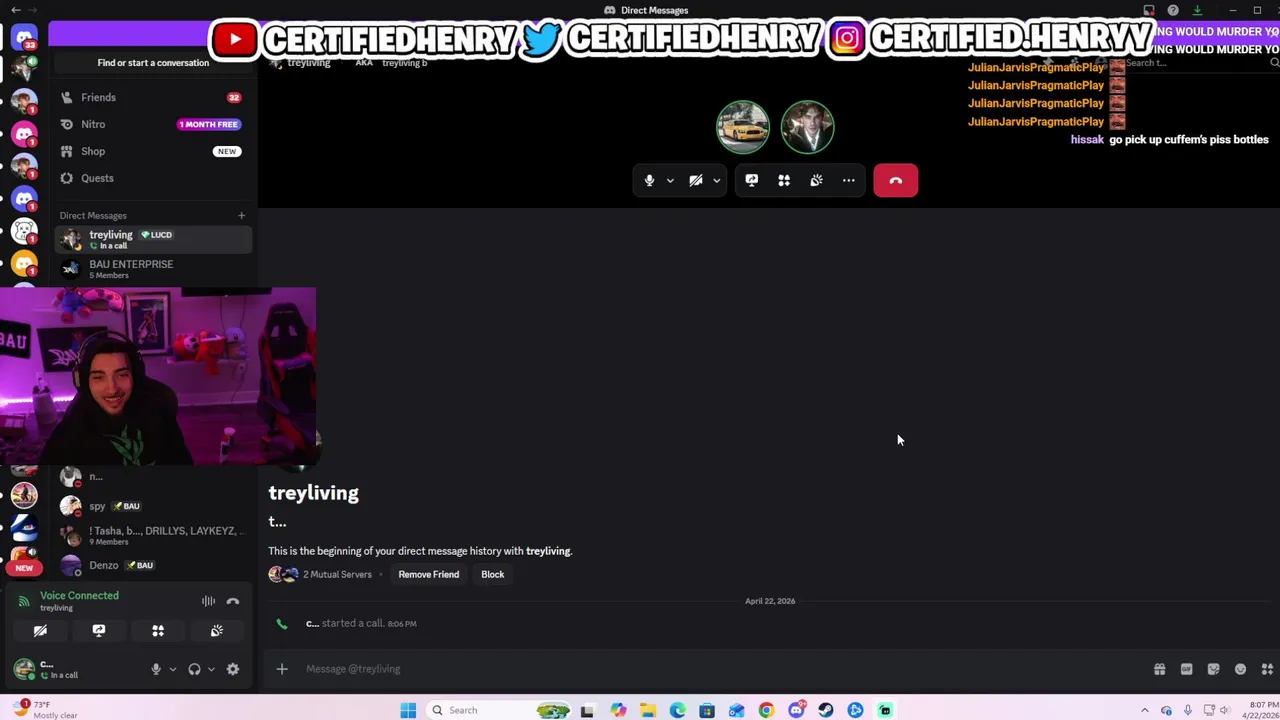Open BAU ENTERPRISE group chat
Image resolution: width=1280 pixels, height=720 pixels.
(x=153, y=269)
